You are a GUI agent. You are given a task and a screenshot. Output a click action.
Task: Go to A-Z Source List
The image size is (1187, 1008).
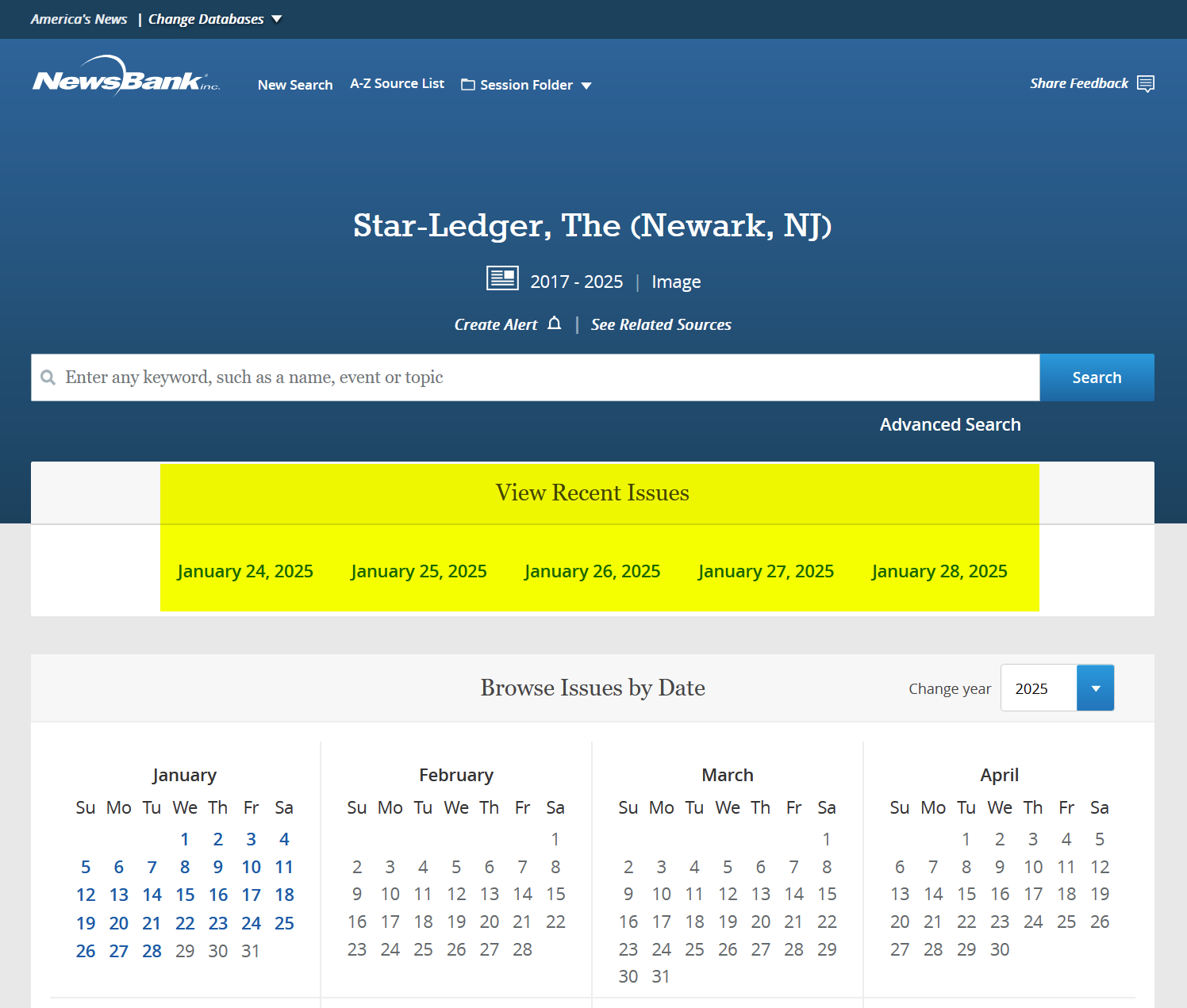tap(397, 83)
